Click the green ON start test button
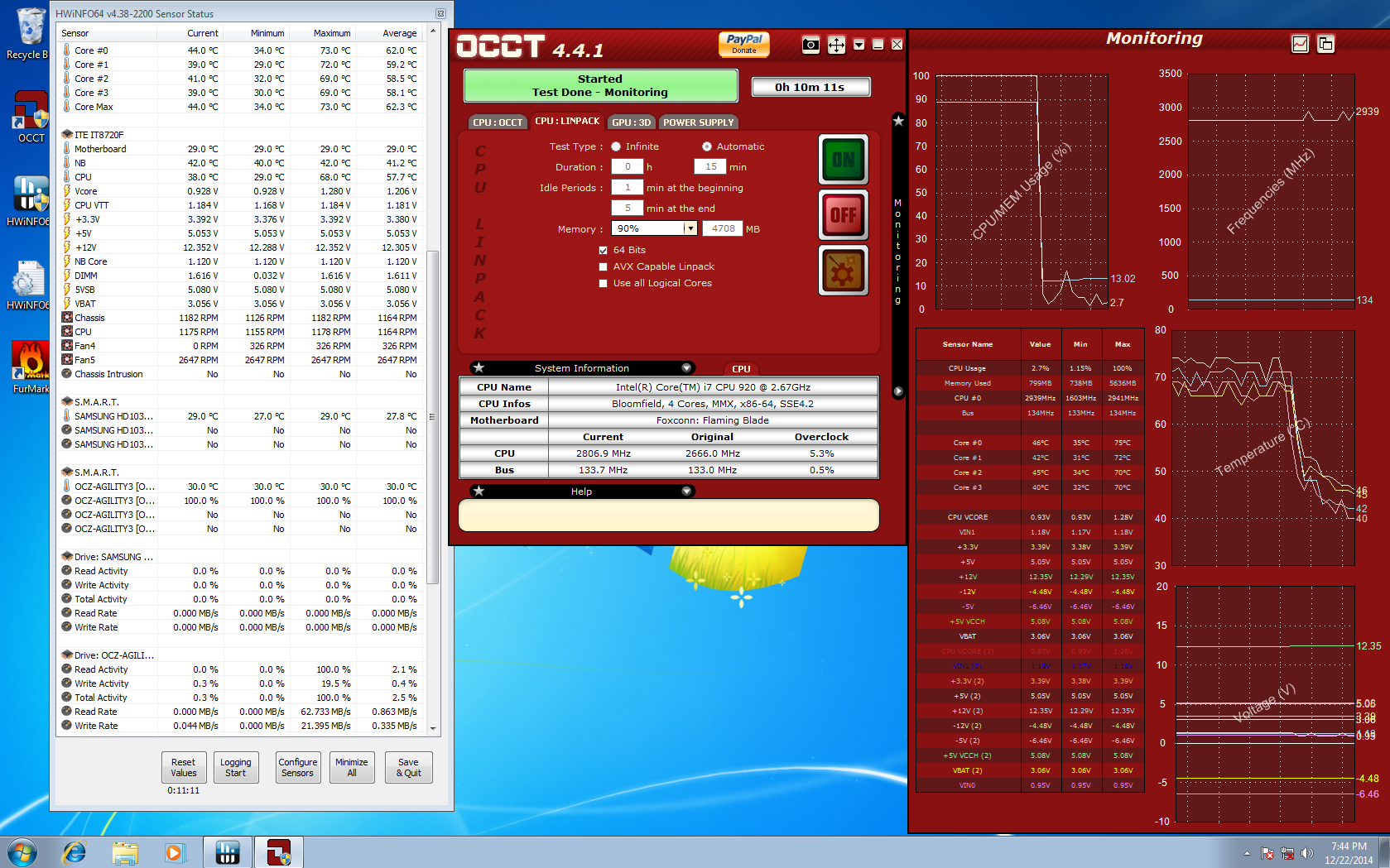1390x868 pixels. tap(843, 159)
